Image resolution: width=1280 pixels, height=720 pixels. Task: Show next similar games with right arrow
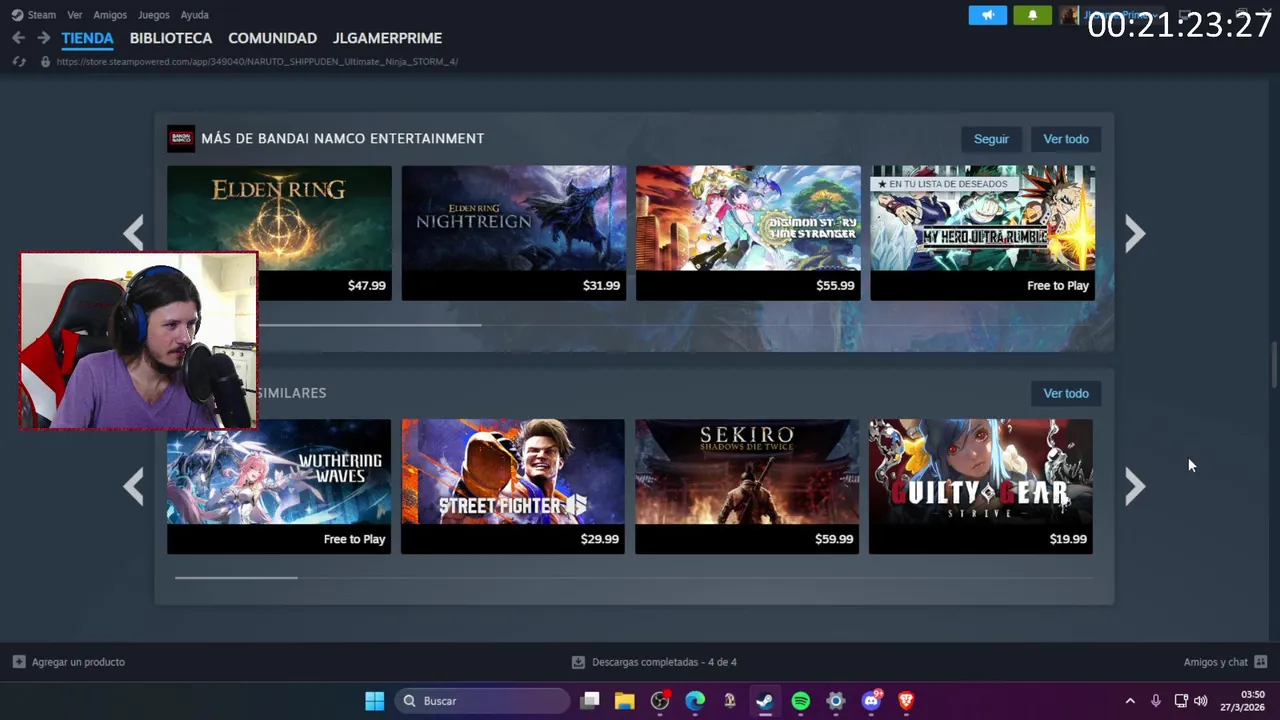pos(1135,487)
